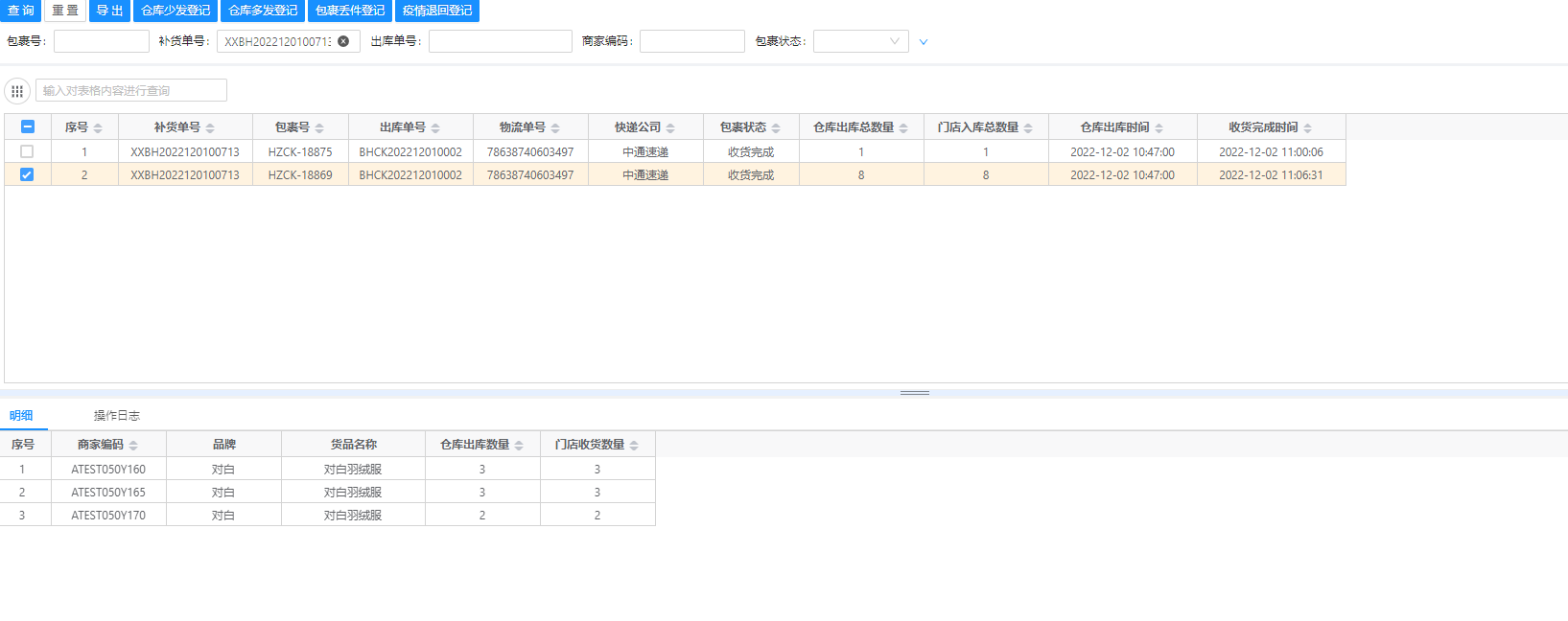Clear the 补货单号 field with the X icon
This screenshot has width=1568, height=621.
pyautogui.click(x=343, y=41)
